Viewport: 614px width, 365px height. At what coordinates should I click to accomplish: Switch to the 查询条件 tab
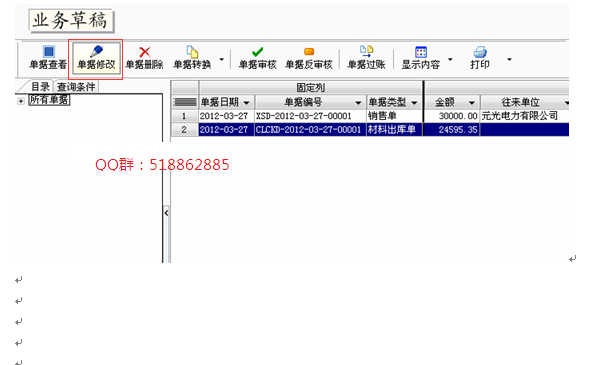76,87
